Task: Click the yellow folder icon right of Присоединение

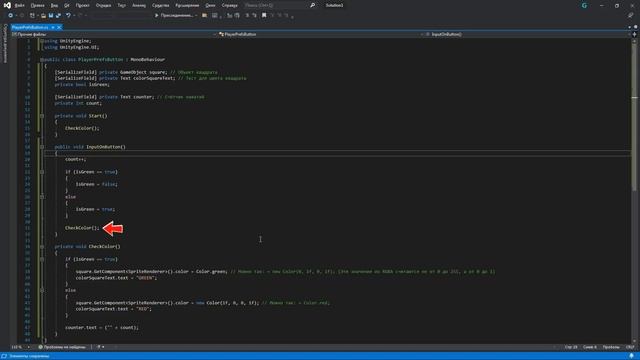Action: [204, 16]
